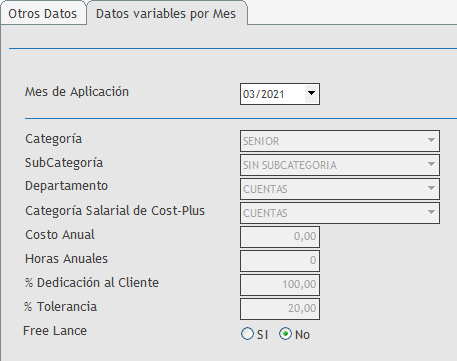Focus the % Dedicación al Cliente field
Image resolution: width=457 pixels, height=361 pixels.
tap(280, 285)
